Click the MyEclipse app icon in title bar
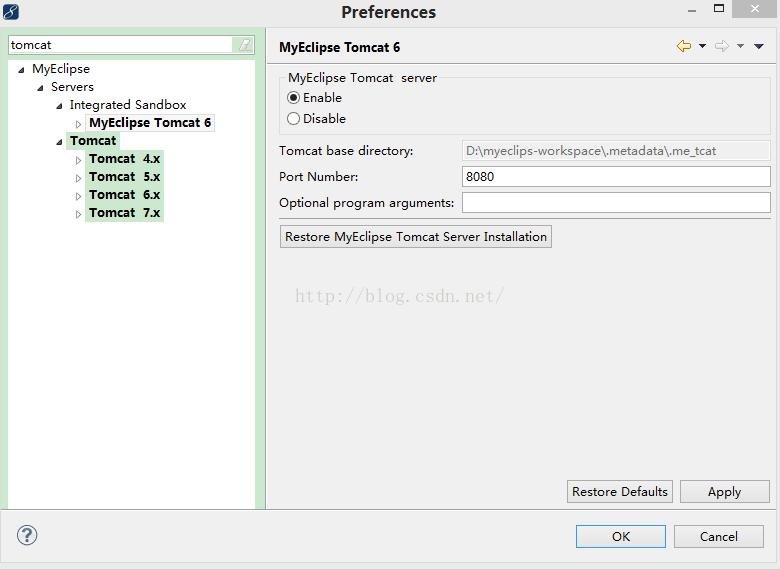This screenshot has width=780, height=570. (x=11, y=11)
